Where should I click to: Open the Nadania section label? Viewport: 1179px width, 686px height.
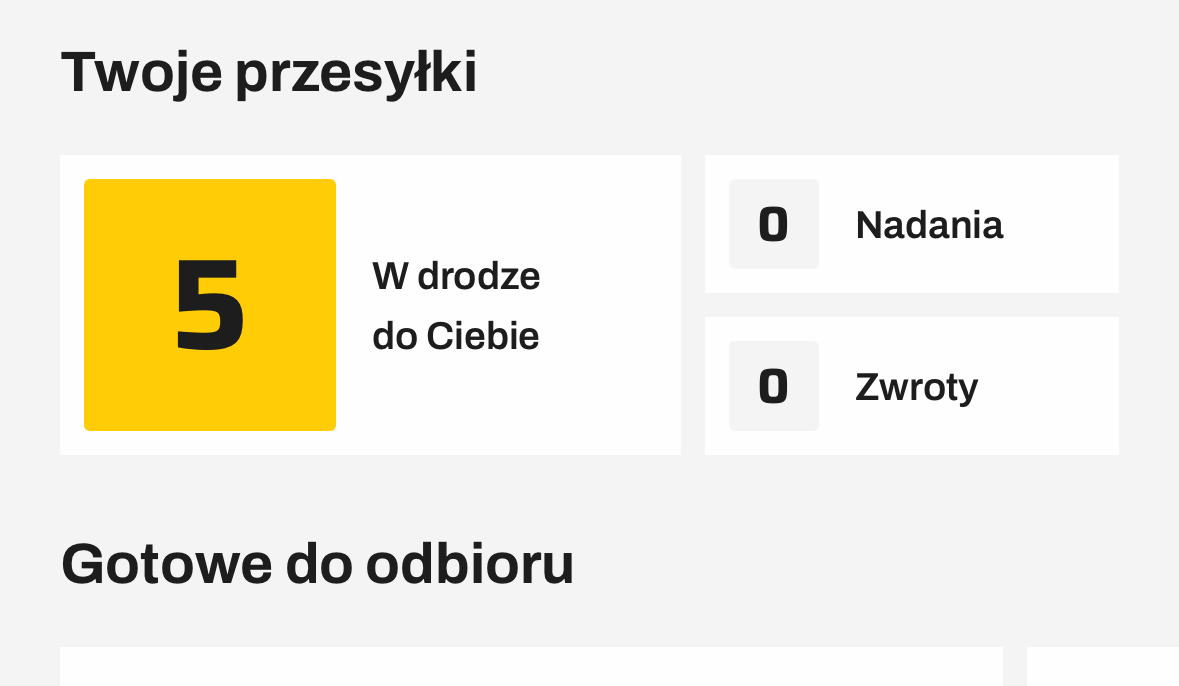pyautogui.click(x=929, y=225)
